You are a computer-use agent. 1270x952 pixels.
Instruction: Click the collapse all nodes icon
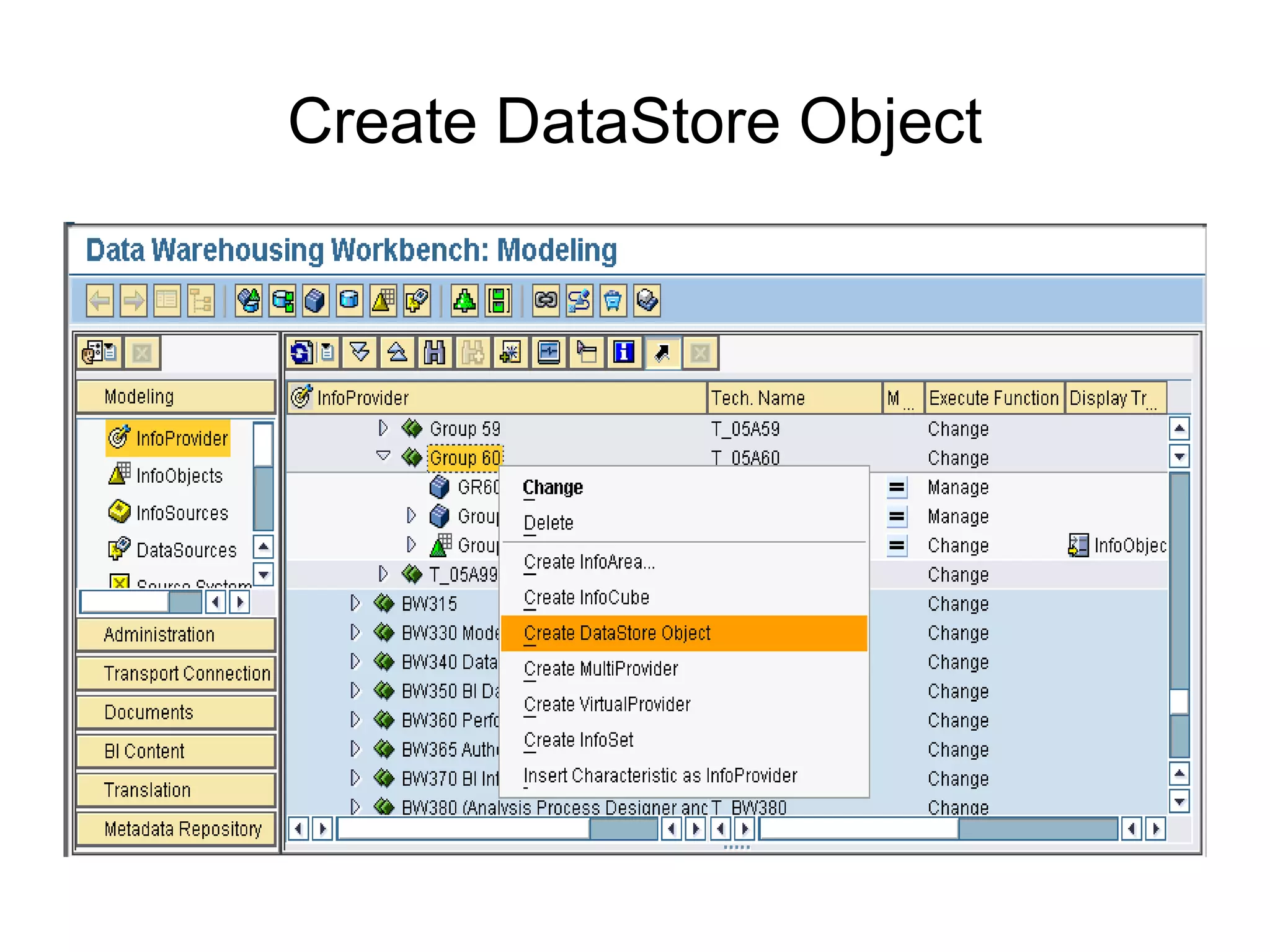[x=397, y=353]
